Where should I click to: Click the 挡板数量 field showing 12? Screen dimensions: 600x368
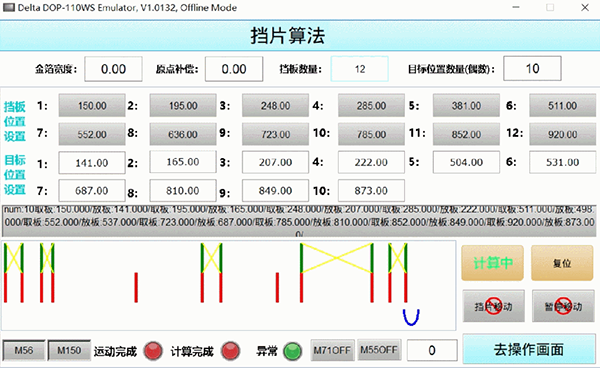[360, 69]
